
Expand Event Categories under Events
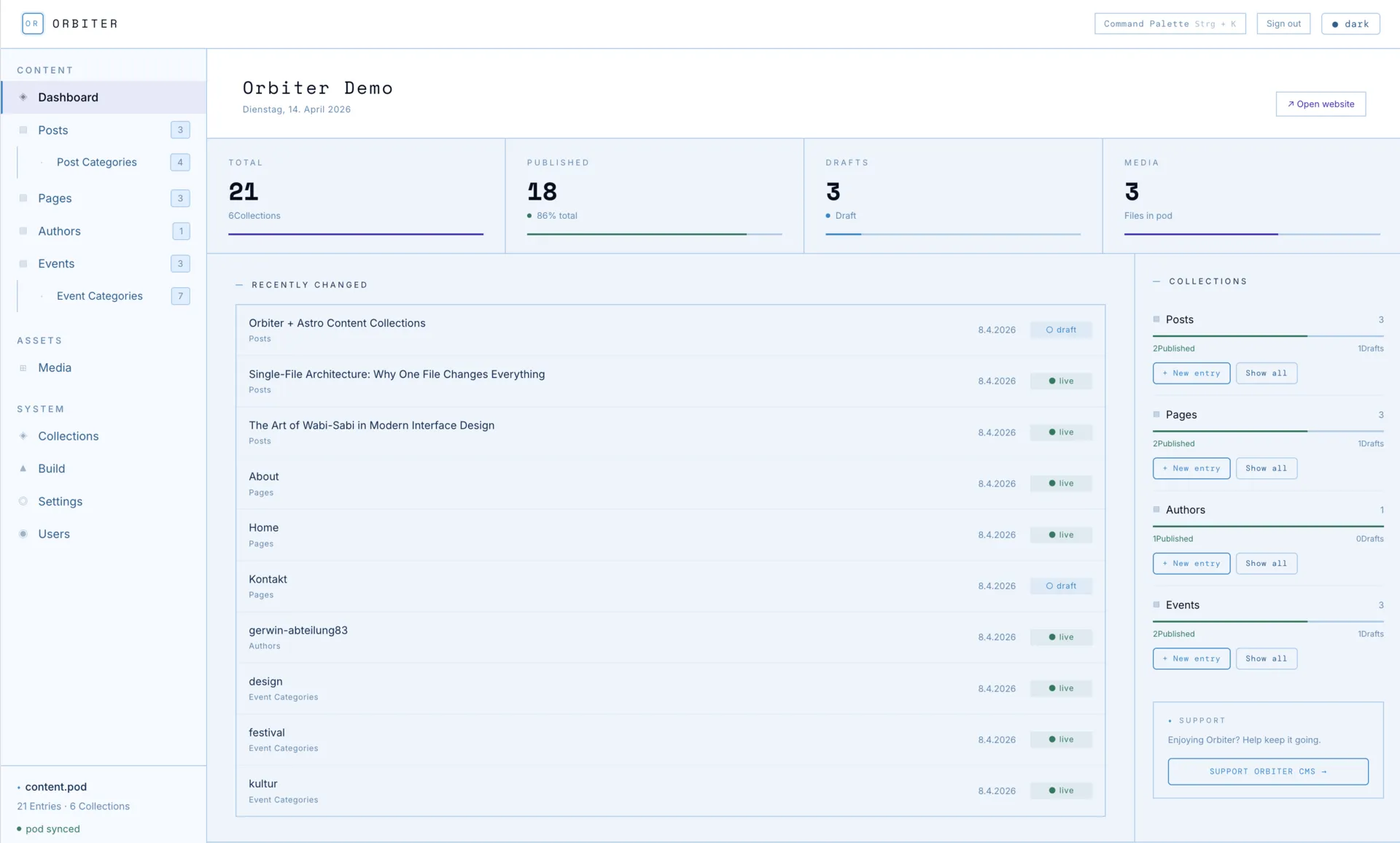click(100, 296)
